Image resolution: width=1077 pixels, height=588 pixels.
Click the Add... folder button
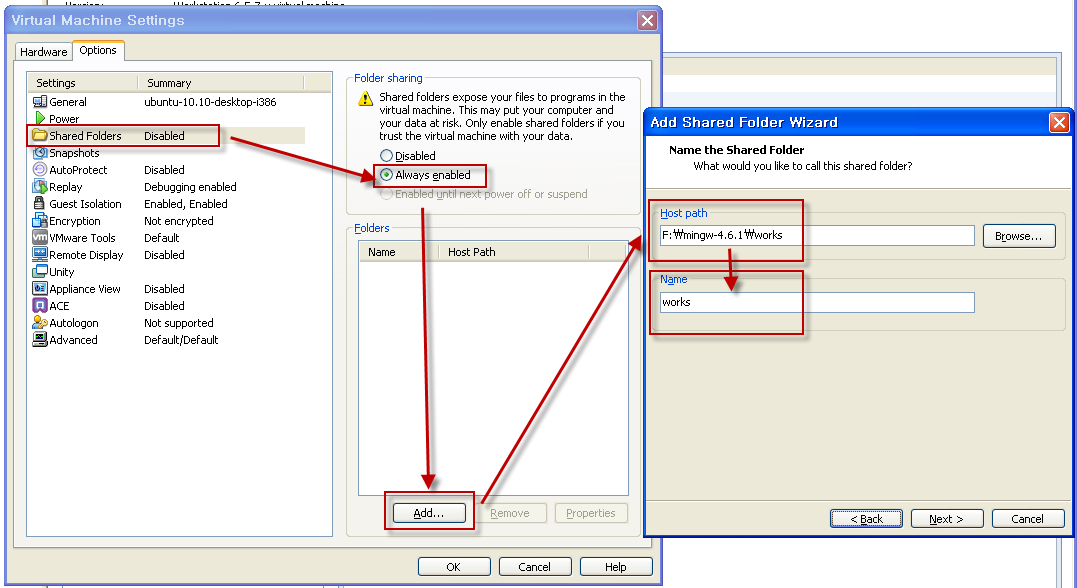coord(429,513)
